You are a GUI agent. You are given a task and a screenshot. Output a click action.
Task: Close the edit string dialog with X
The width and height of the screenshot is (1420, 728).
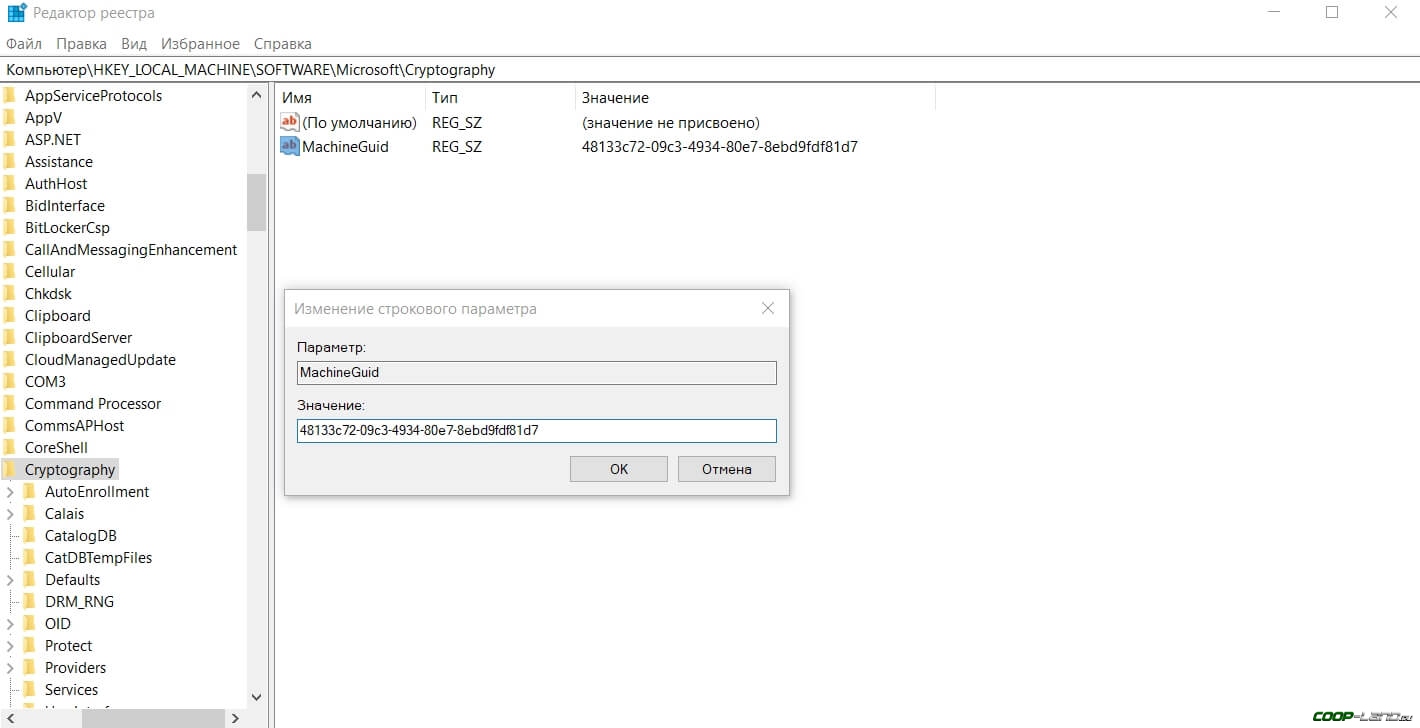pos(768,309)
